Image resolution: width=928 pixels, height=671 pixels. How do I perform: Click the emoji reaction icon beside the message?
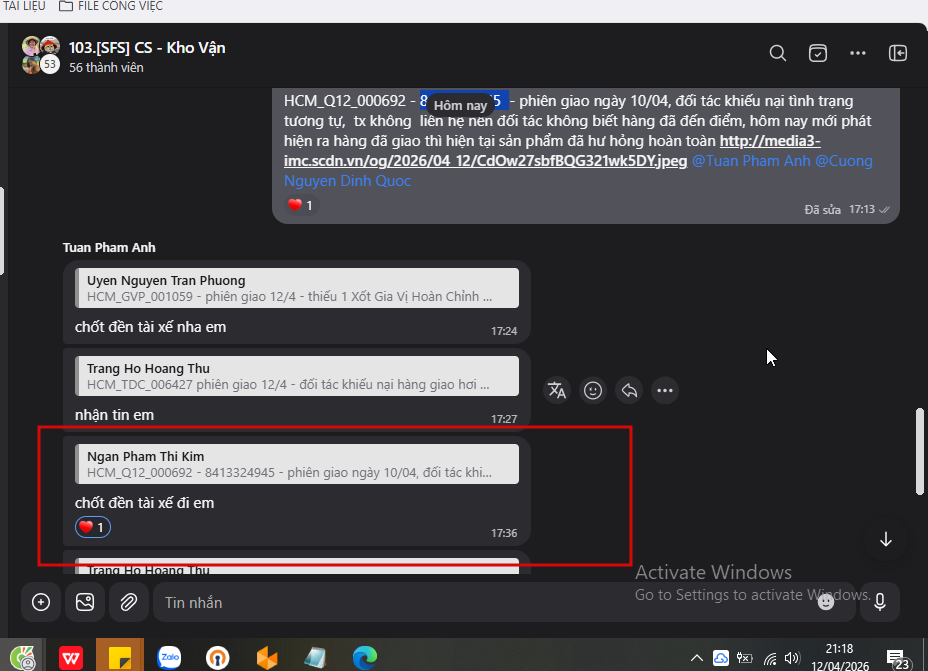click(x=592, y=391)
